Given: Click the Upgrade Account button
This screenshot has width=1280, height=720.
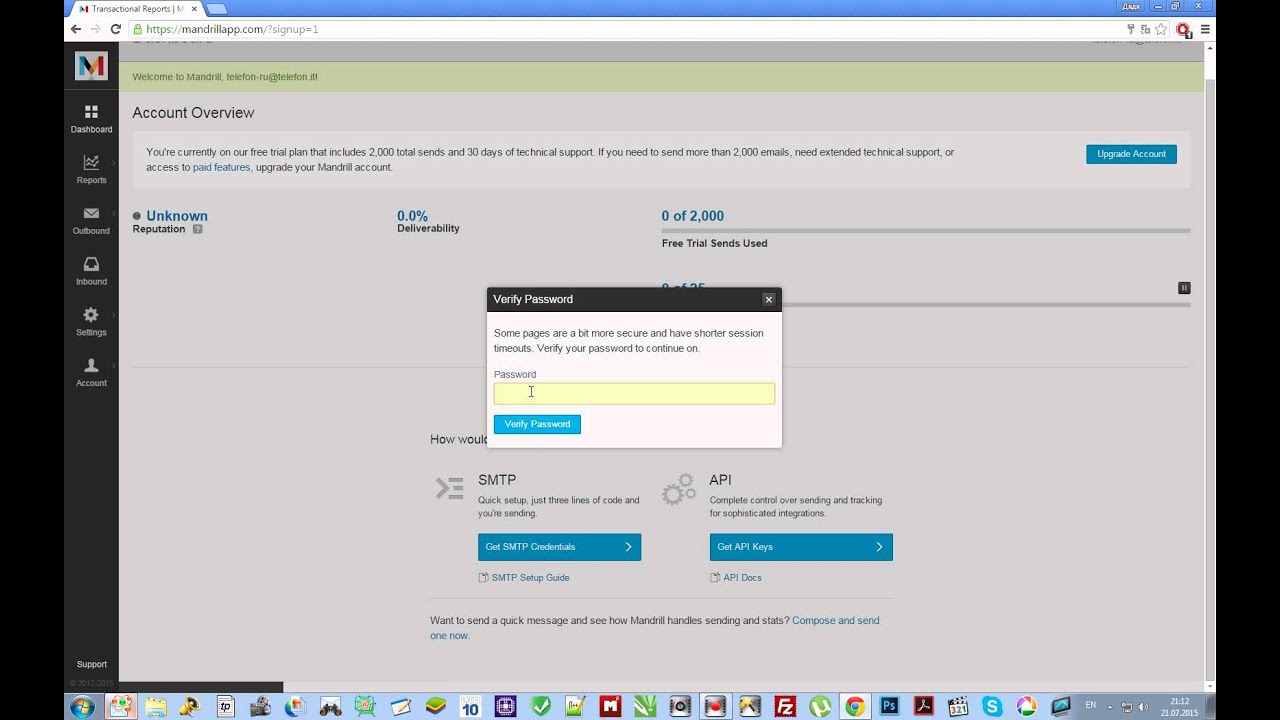Looking at the screenshot, I should pyautogui.click(x=1131, y=154).
